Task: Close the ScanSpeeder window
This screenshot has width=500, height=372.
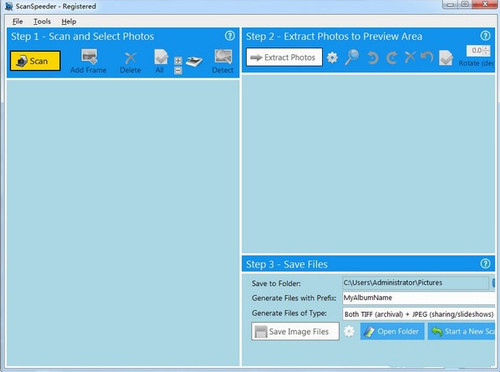Action: [485, 4]
